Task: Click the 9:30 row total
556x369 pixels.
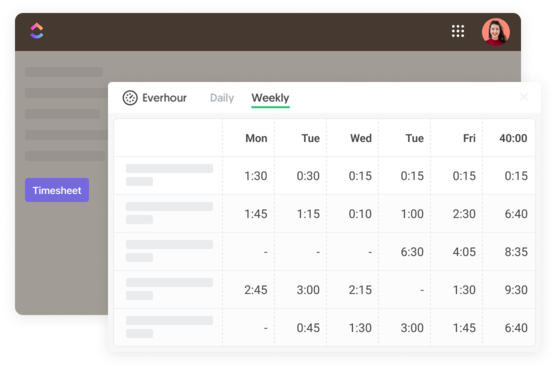Action: tap(516, 290)
